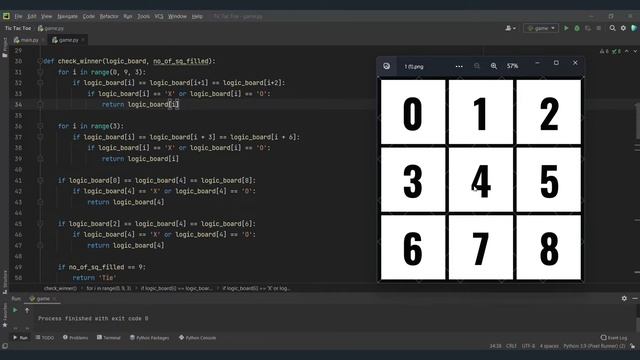Open the game run configuration dropdown

(541, 28)
